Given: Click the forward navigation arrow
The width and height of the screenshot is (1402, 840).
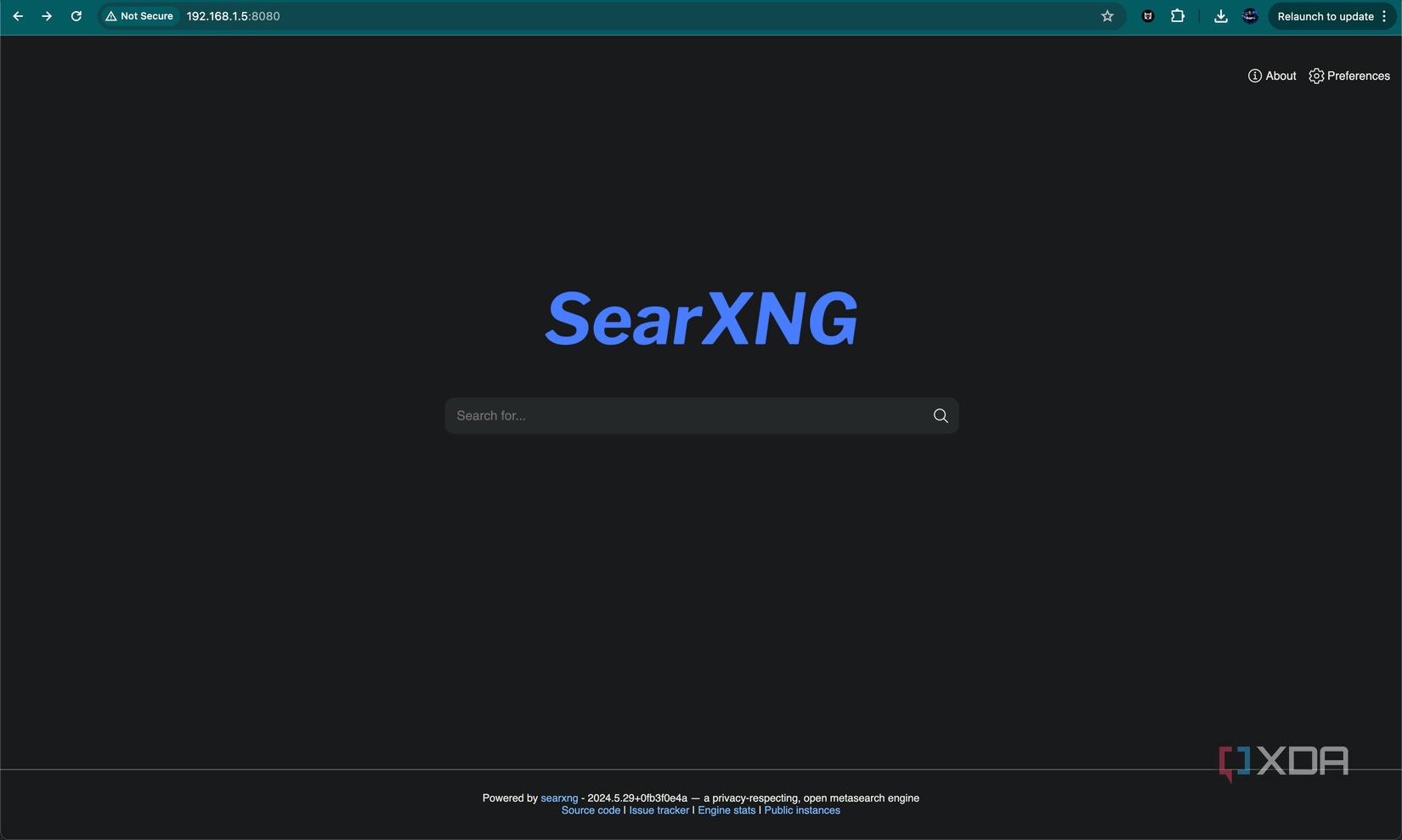Looking at the screenshot, I should click(x=48, y=15).
